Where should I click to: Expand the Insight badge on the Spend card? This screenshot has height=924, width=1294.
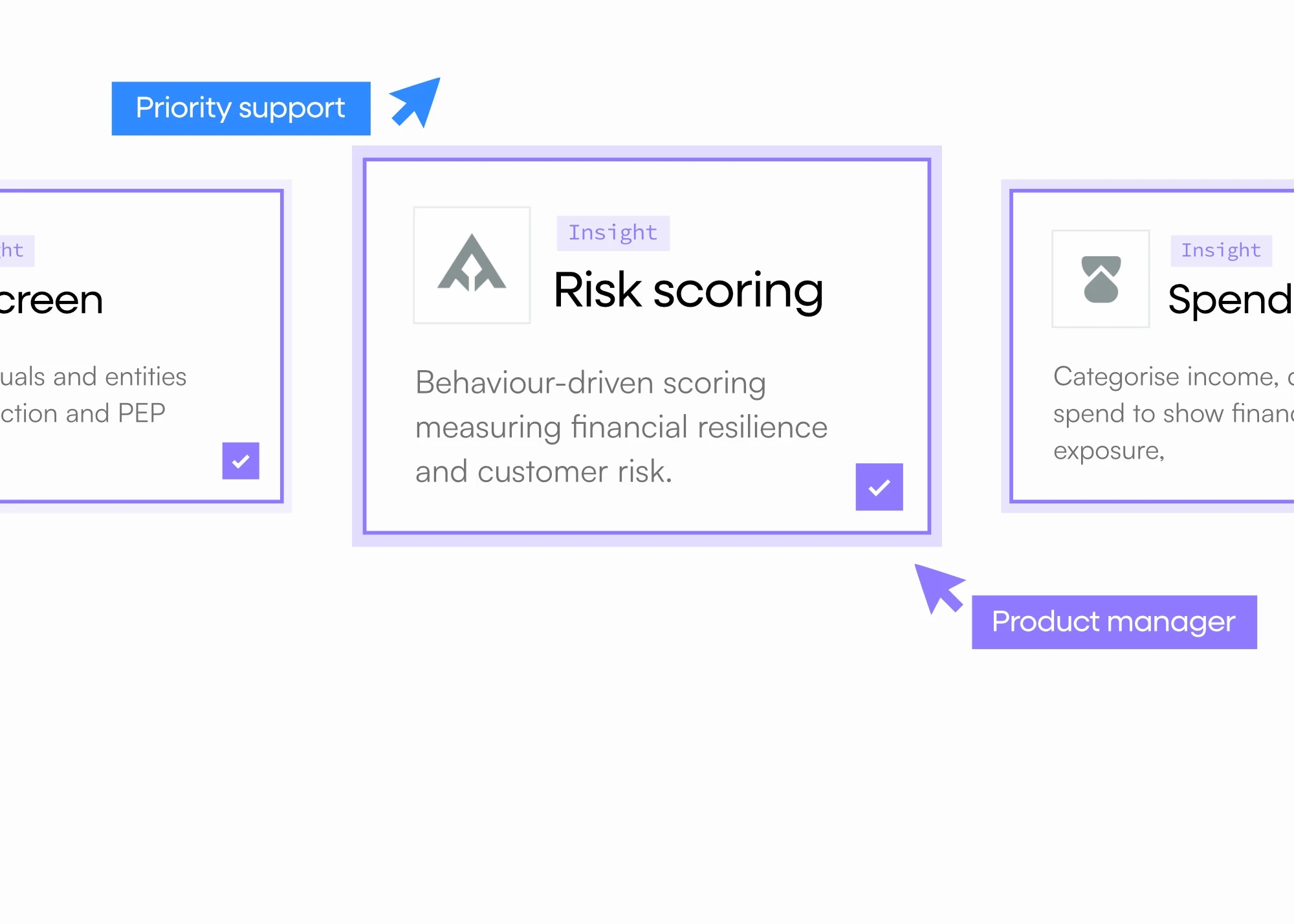1221,250
